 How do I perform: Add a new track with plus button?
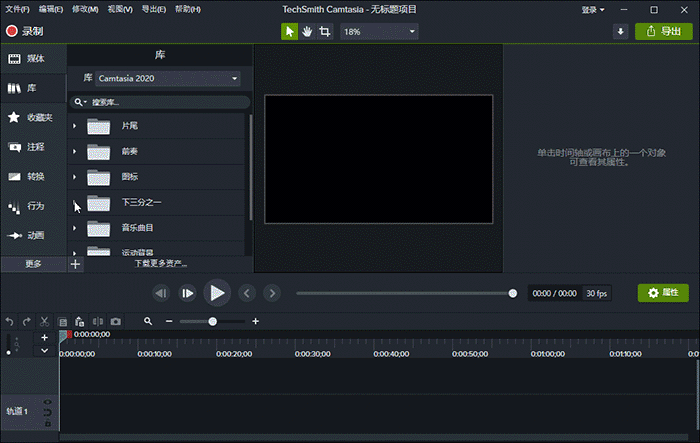click(44, 338)
